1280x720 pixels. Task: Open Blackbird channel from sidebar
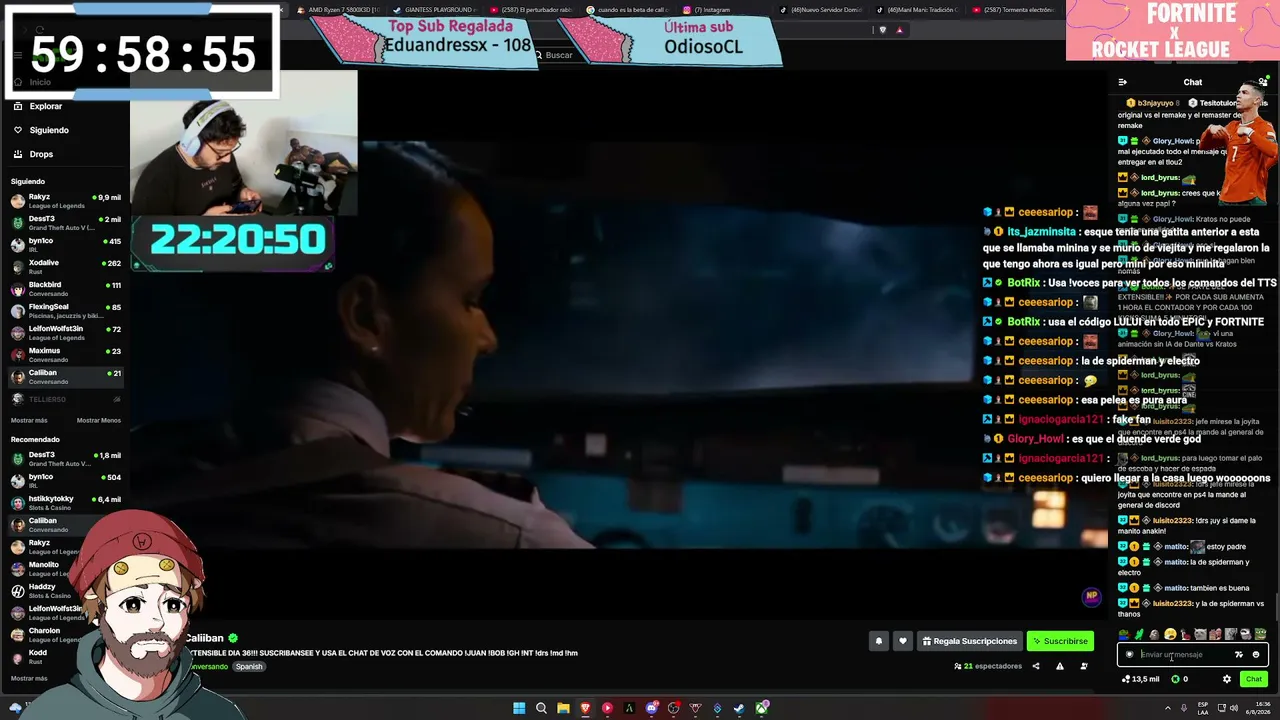66,289
